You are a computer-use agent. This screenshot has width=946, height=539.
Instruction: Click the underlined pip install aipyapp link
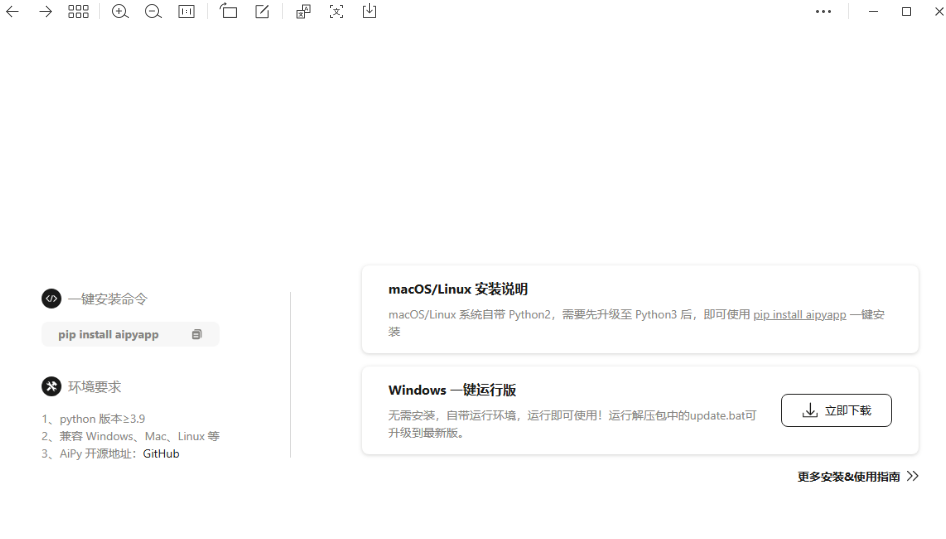click(x=799, y=314)
